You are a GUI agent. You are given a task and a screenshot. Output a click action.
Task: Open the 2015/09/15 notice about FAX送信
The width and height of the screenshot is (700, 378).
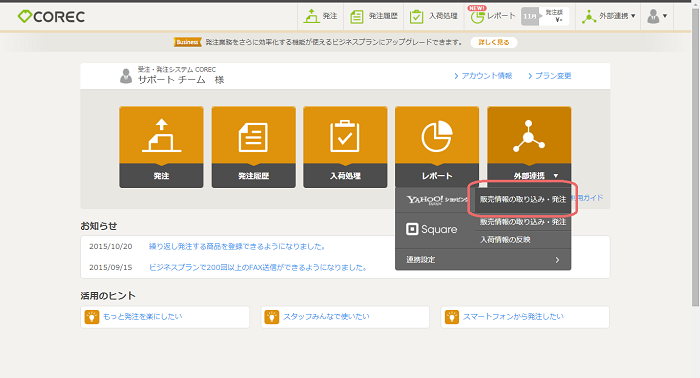[258, 267]
